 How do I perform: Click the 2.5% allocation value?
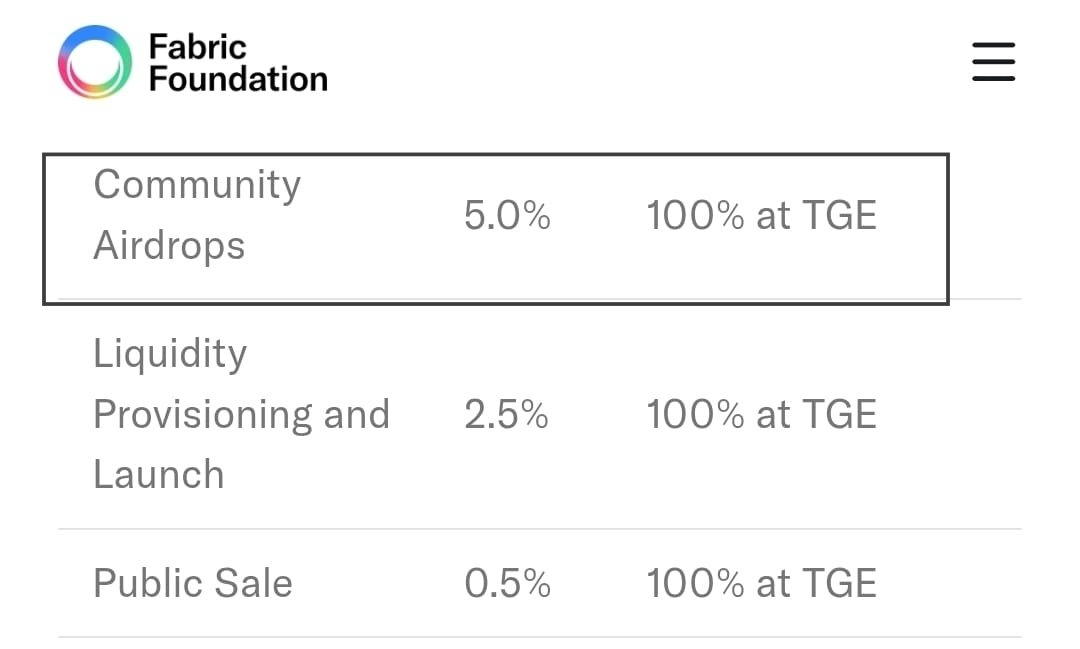[506, 415]
